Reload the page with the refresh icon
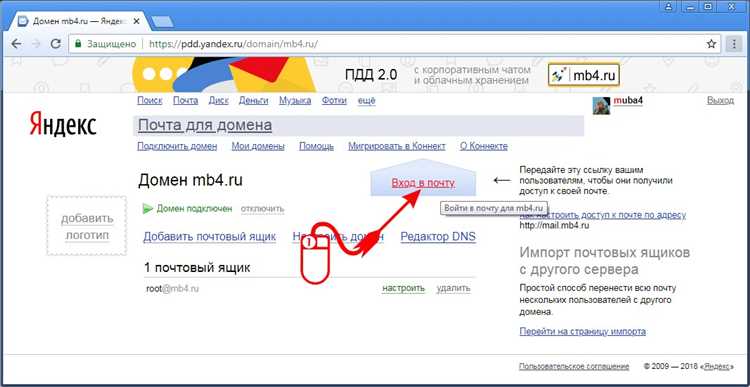The height and width of the screenshot is (387, 750). [x=55, y=44]
